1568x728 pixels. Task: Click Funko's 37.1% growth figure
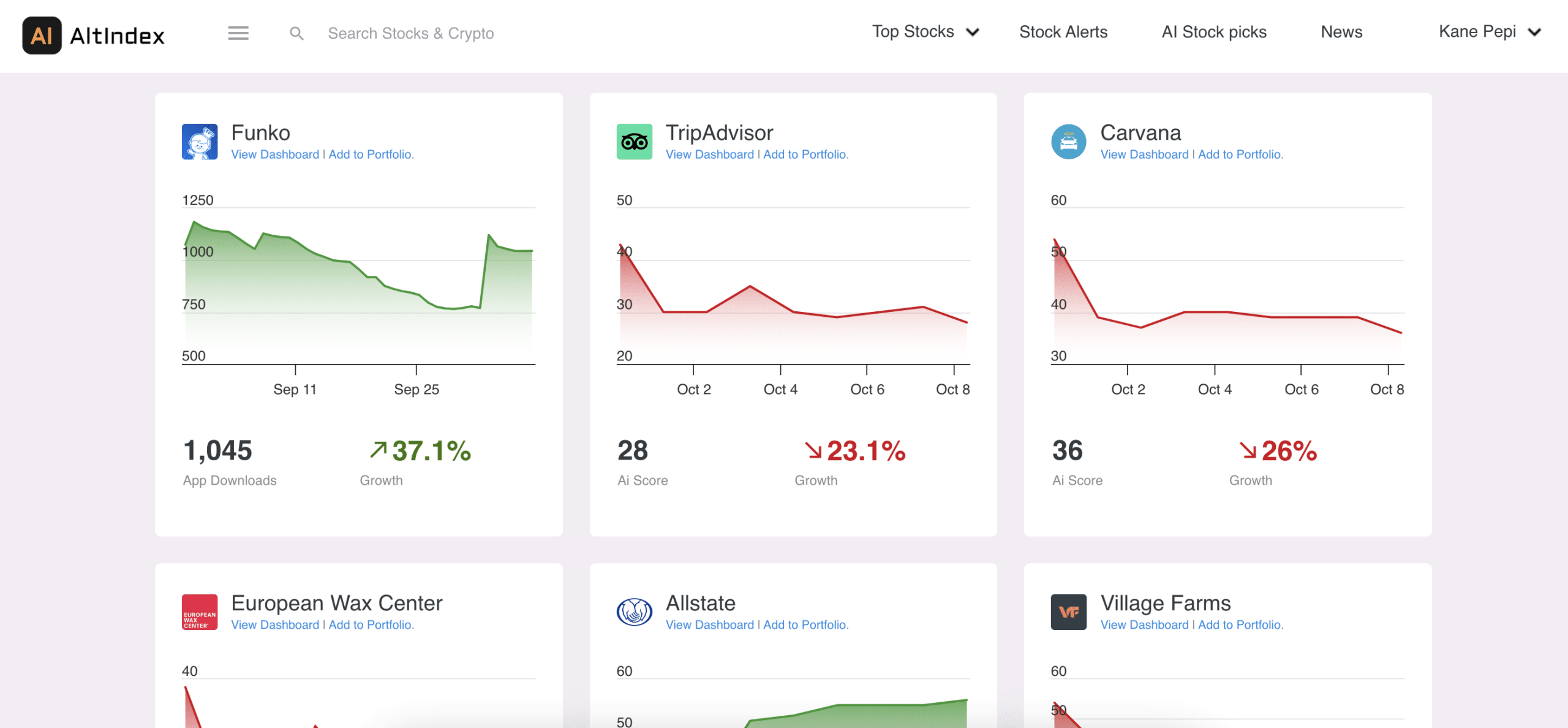coord(431,450)
